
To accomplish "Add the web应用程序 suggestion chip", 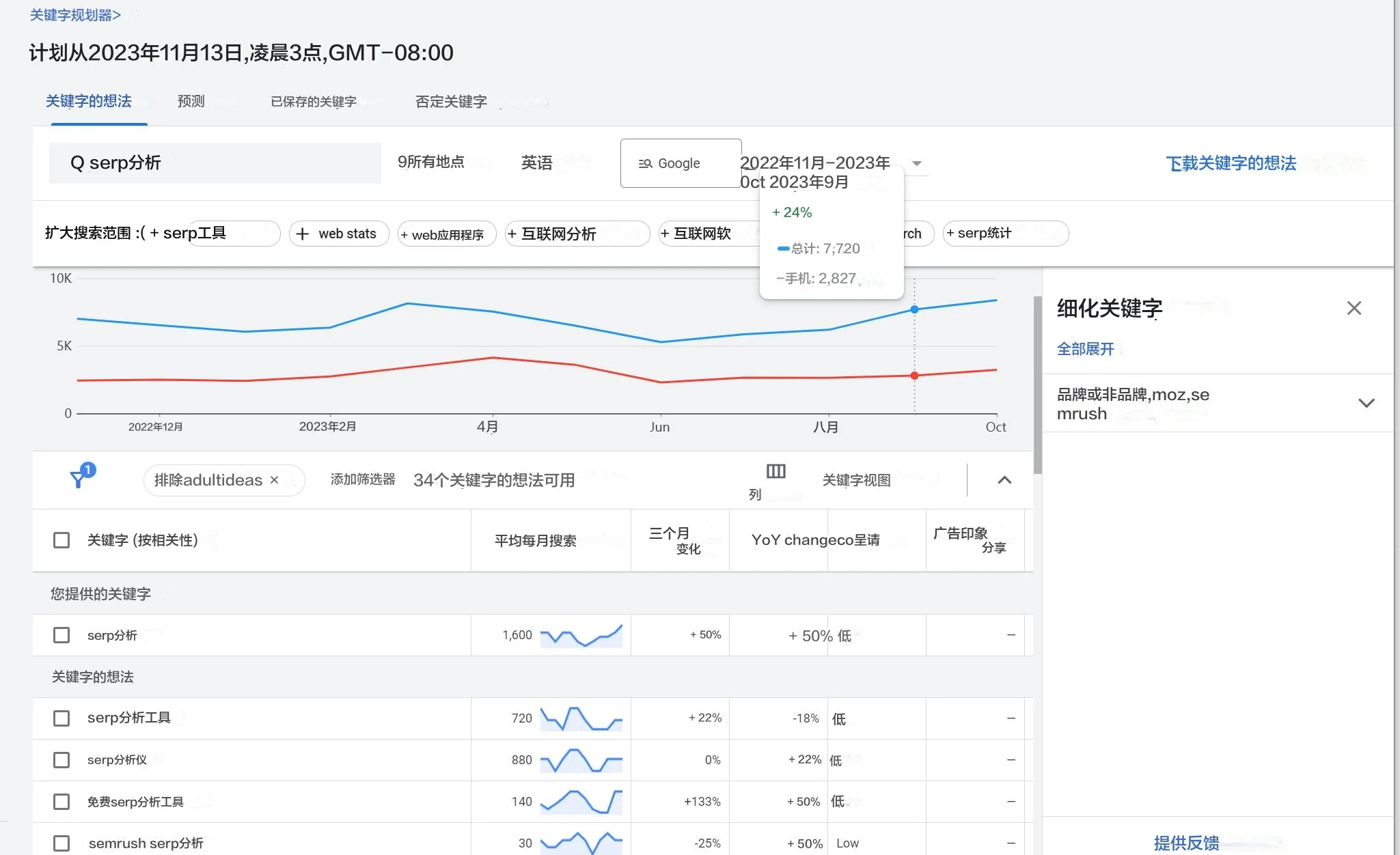I will [447, 234].
